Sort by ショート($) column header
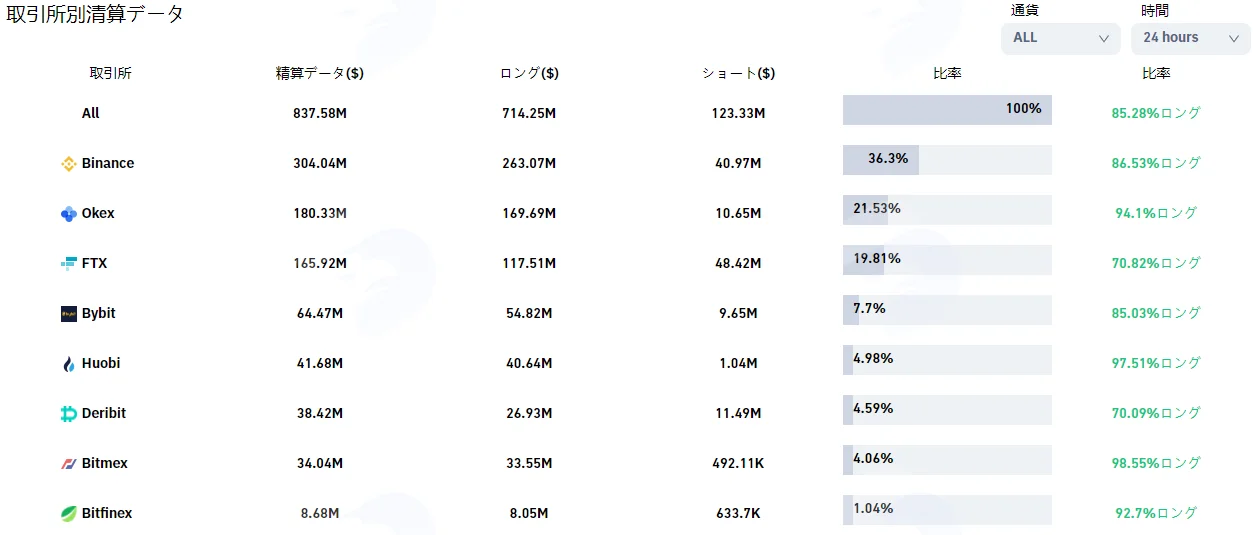 coord(739,73)
